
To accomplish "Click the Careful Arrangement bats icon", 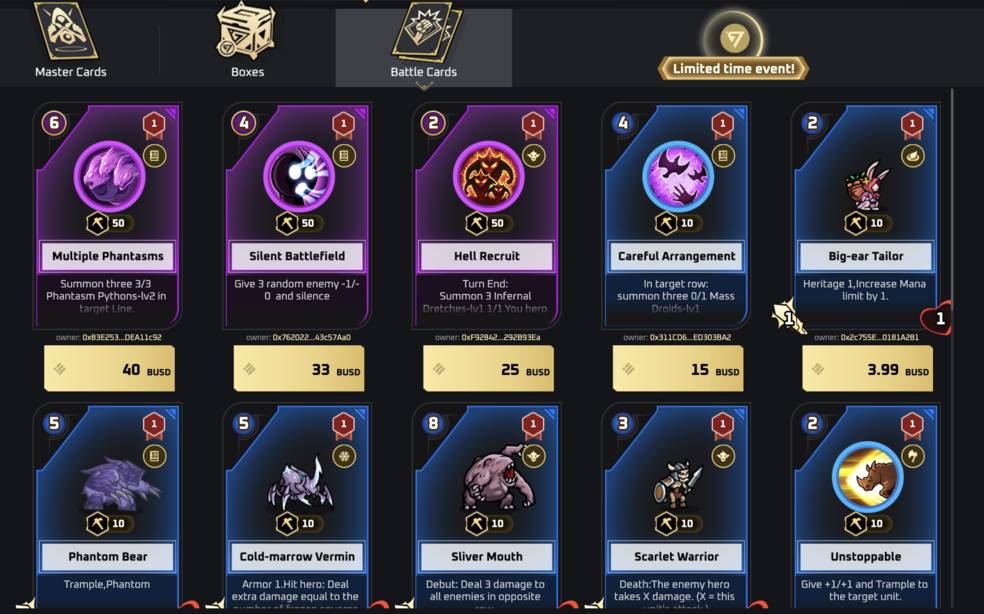I will coord(678,176).
